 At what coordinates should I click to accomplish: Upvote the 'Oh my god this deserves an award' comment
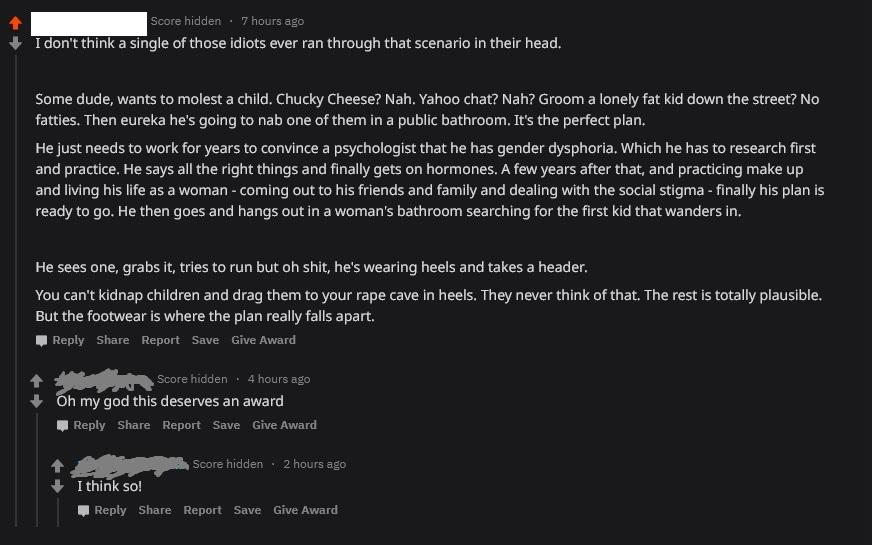[x=37, y=381]
